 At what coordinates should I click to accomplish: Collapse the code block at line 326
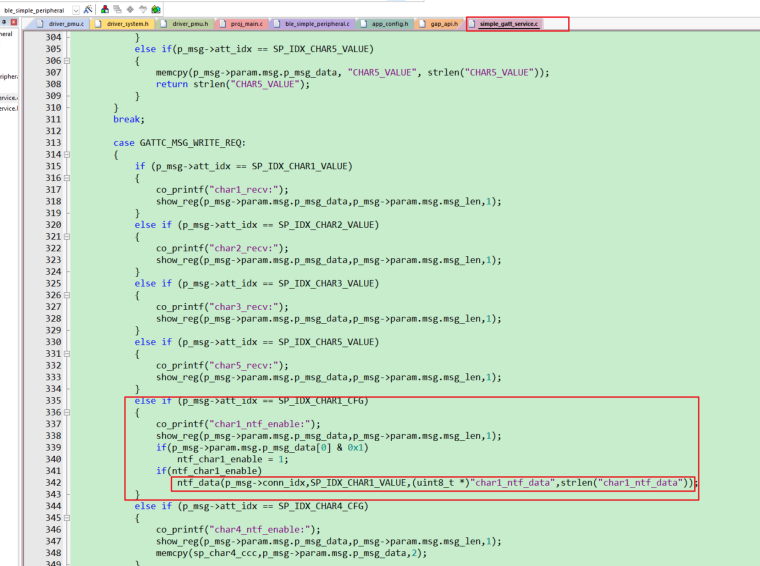pos(67,296)
